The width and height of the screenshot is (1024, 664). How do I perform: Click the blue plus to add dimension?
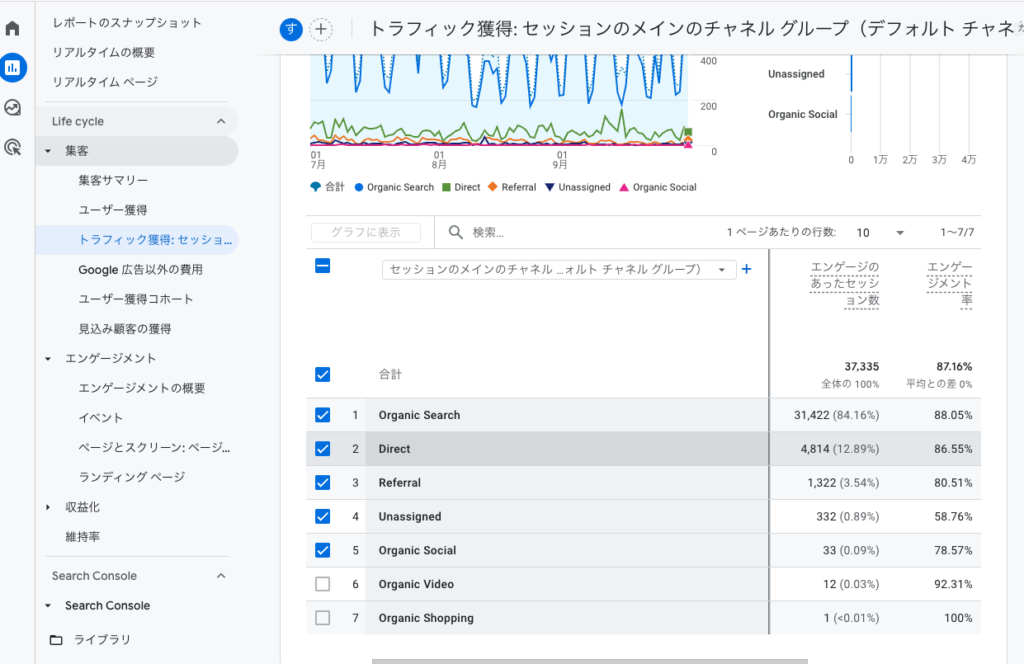tap(746, 269)
